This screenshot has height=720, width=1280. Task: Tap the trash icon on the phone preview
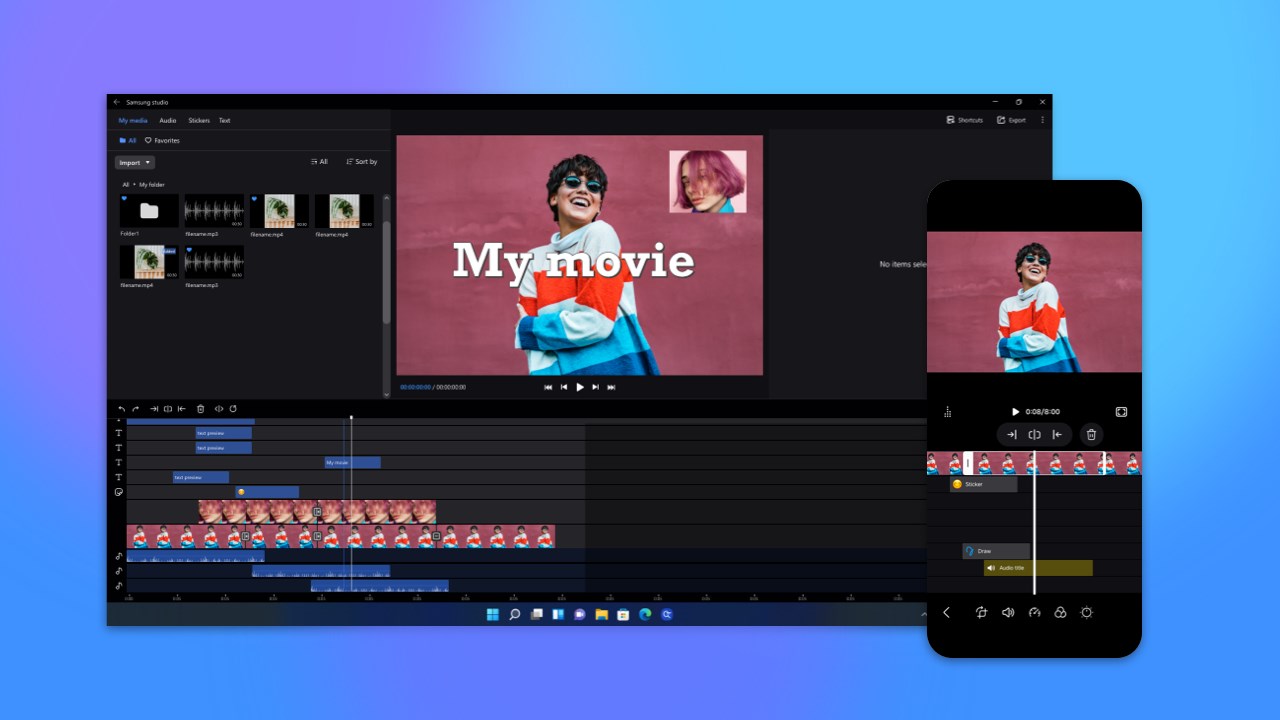(x=1091, y=434)
